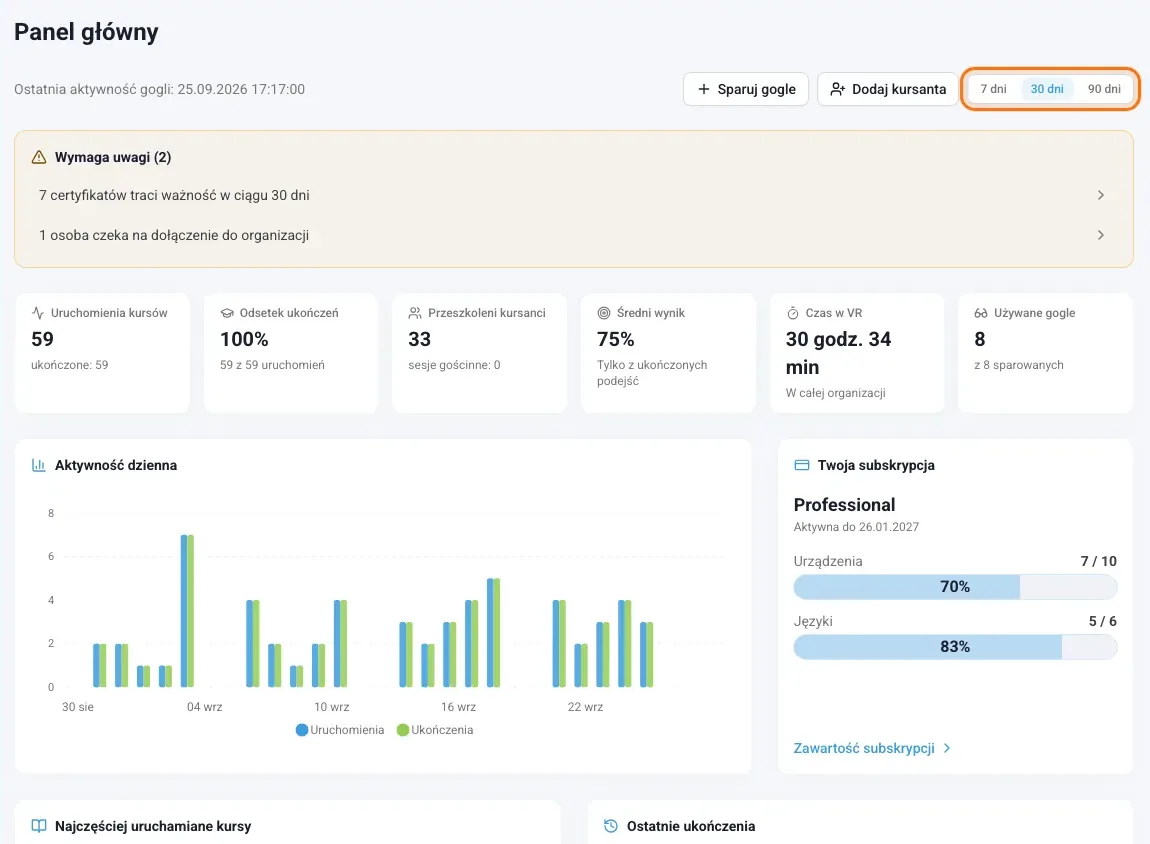Click the 7 / 10 devices count
This screenshot has height=844, width=1150.
pyautogui.click(x=1099, y=561)
